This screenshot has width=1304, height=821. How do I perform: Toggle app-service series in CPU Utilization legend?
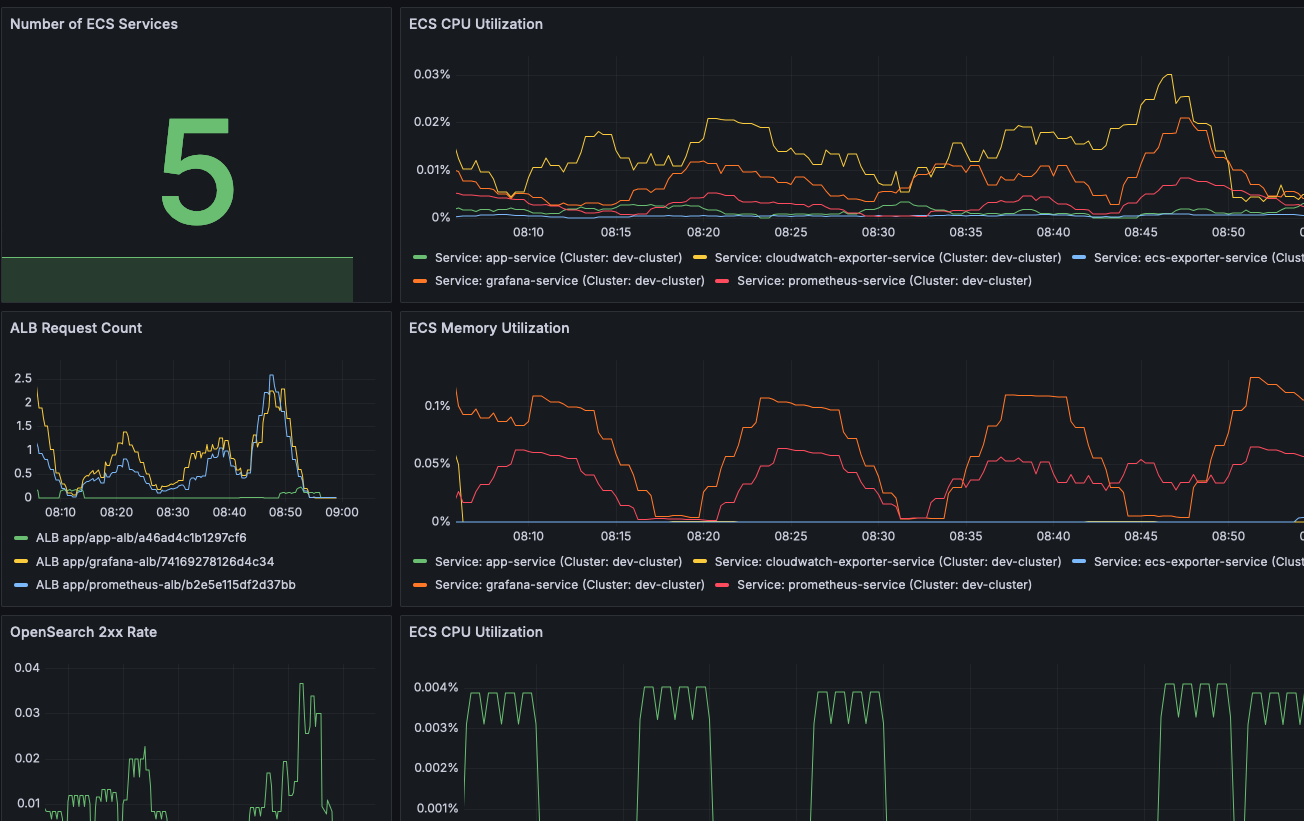558,257
